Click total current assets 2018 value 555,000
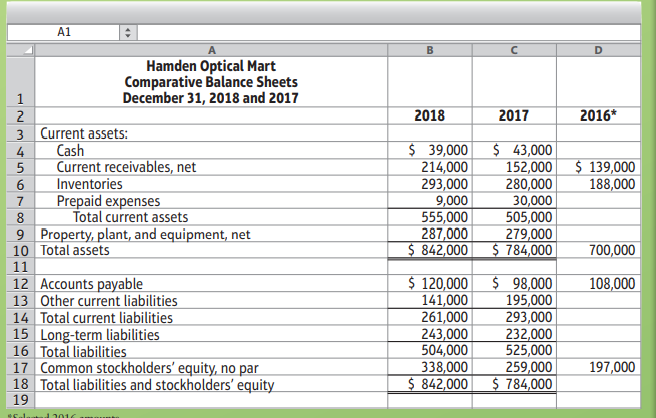Screen dimensions: 656x418 coord(430,217)
